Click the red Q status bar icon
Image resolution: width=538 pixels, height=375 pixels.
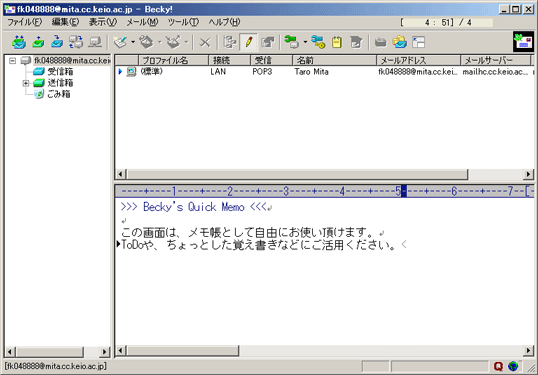(x=498, y=366)
